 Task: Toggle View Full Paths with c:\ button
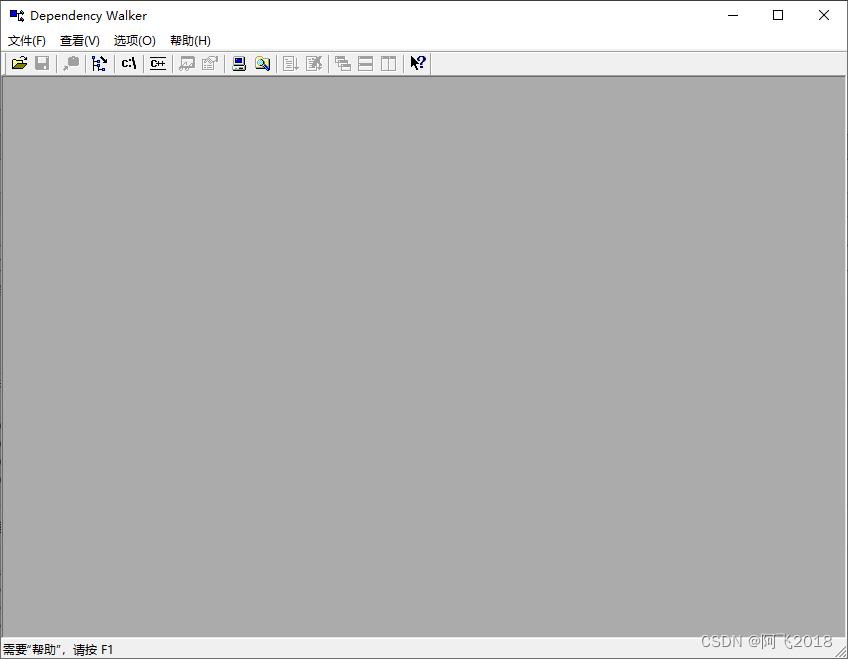pos(128,63)
